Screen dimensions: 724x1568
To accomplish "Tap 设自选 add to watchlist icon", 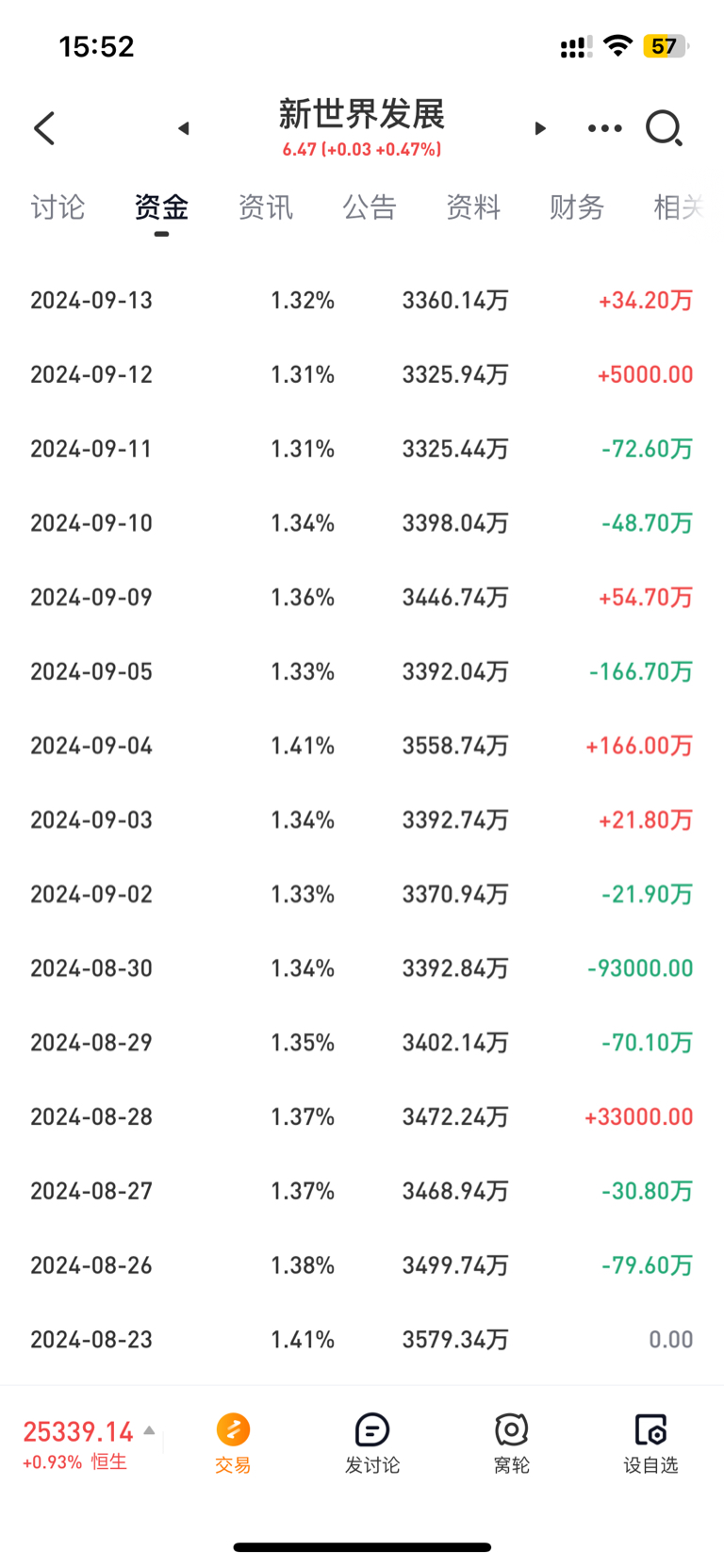I will tap(651, 1443).
